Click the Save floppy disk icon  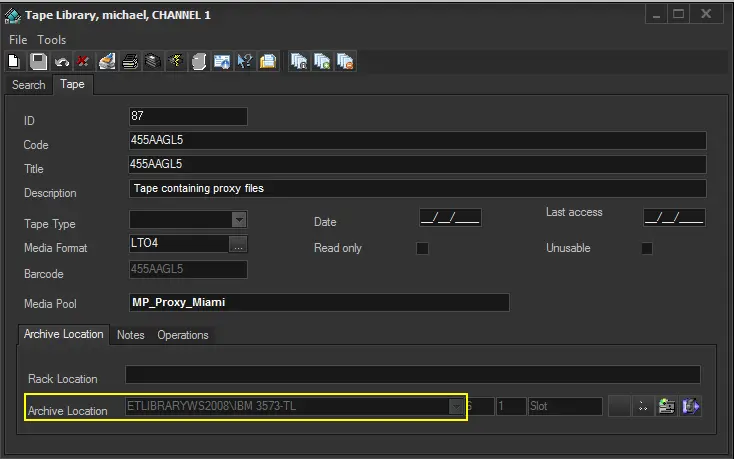point(38,62)
